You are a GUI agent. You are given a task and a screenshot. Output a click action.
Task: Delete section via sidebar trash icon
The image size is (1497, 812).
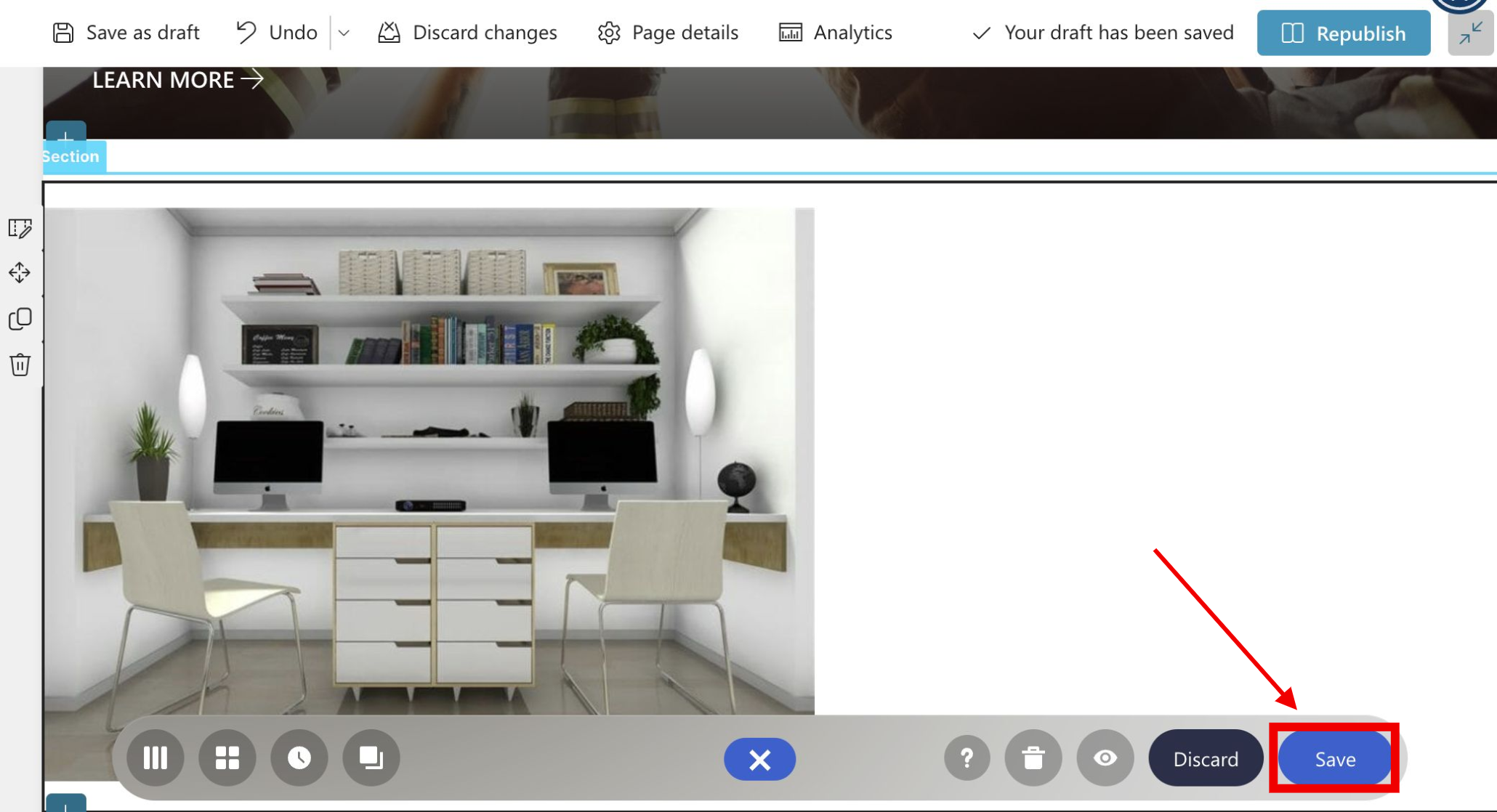[20, 365]
